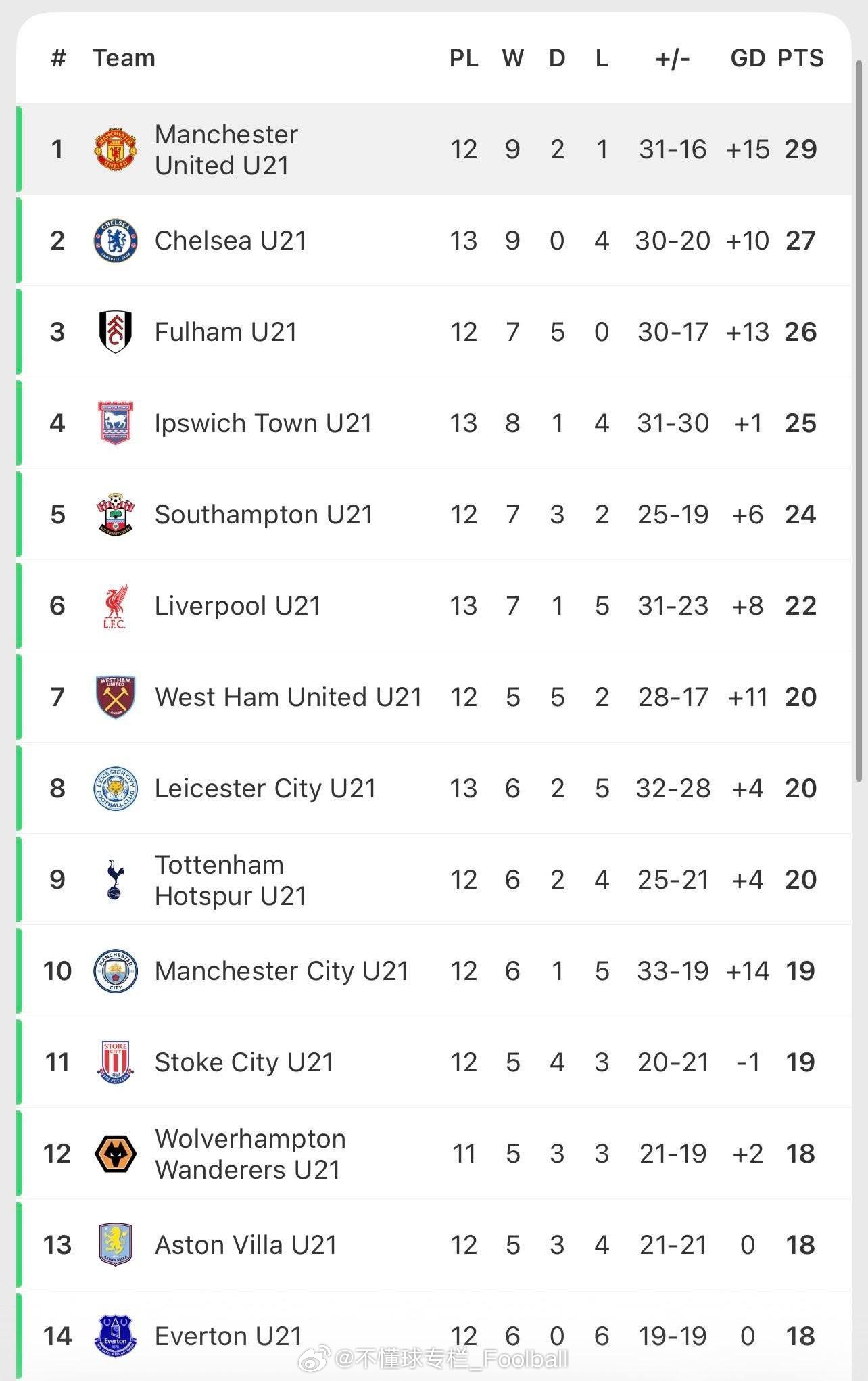Tap the Leicester City fox badge
Screen dimensions: 868x1381
pyautogui.click(x=116, y=789)
